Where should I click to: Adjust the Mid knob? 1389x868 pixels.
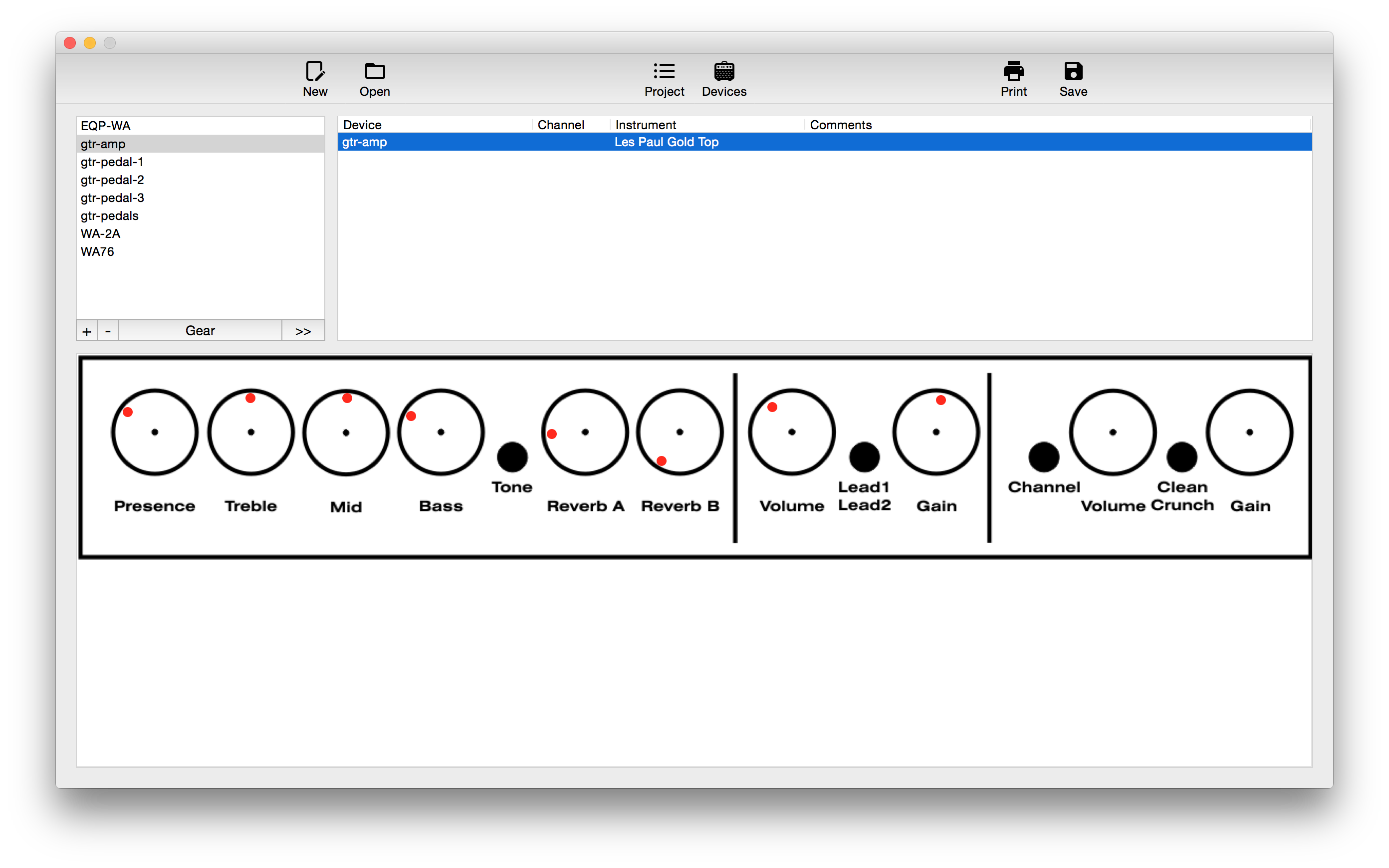(x=346, y=433)
